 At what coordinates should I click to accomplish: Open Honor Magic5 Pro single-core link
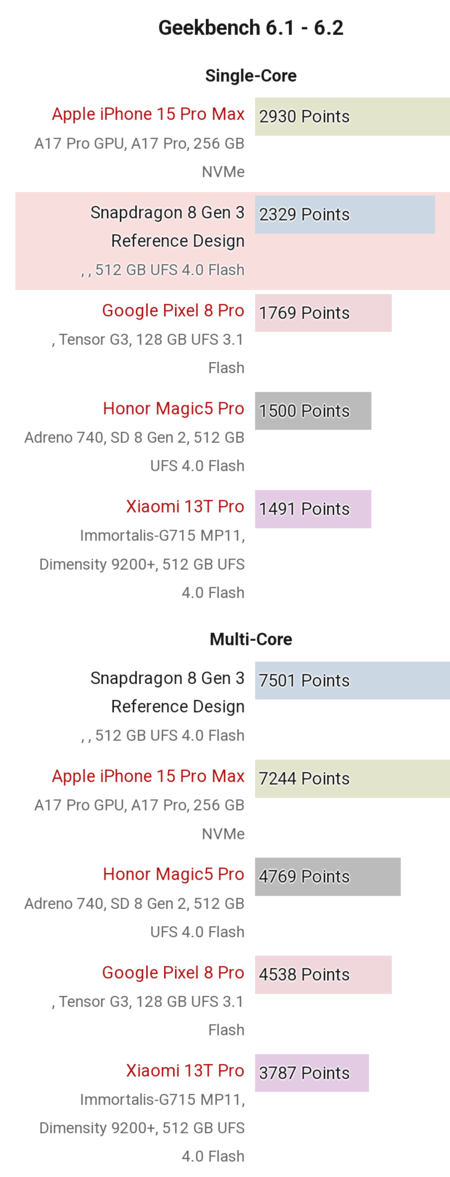pyautogui.click(x=174, y=409)
